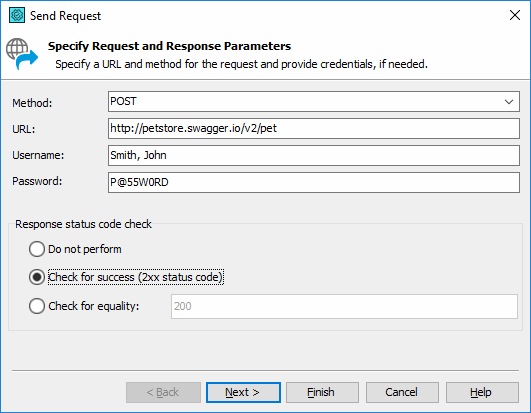Click the globe with arrow request icon
Image resolution: width=531 pixels, height=413 pixels.
[x=22, y=54]
